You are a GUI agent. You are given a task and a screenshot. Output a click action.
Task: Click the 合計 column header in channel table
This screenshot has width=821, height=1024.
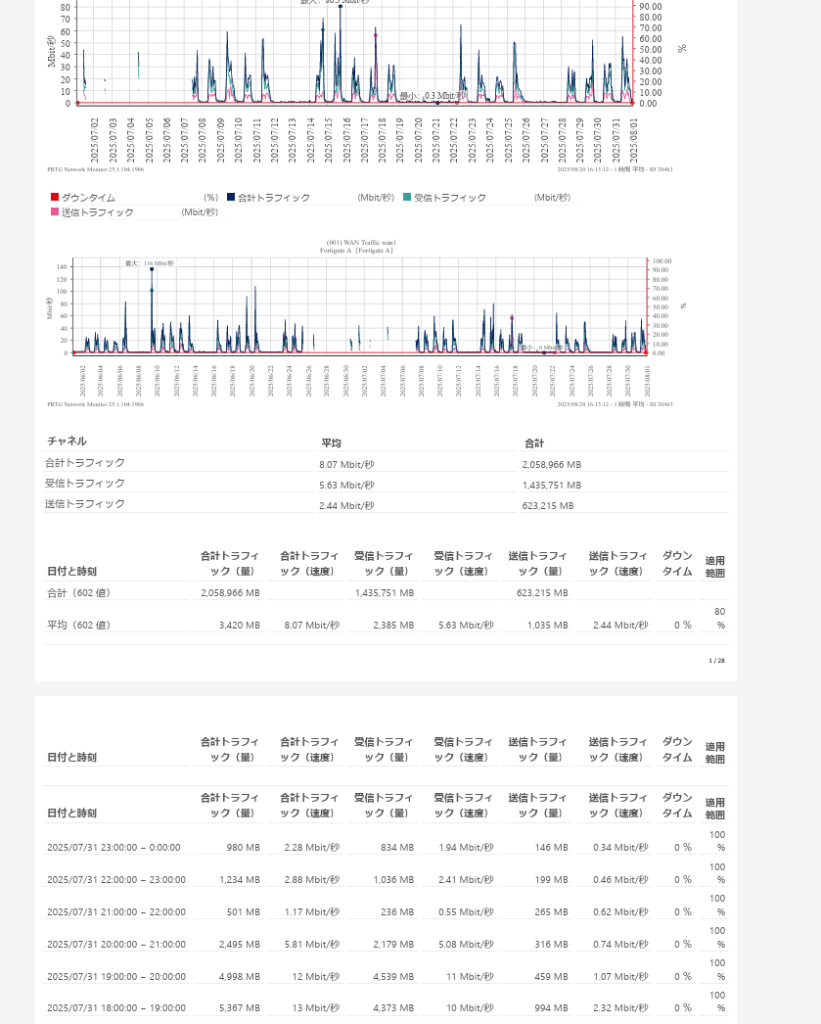pyautogui.click(x=534, y=443)
